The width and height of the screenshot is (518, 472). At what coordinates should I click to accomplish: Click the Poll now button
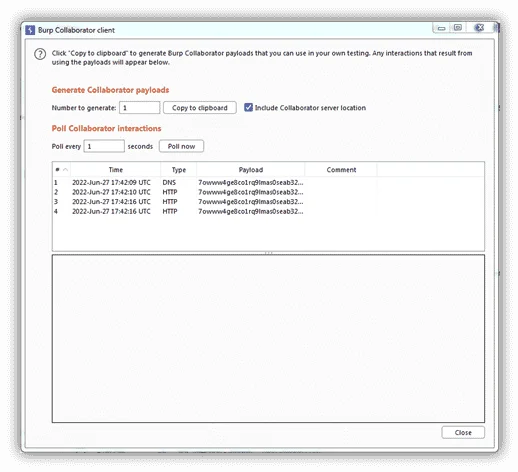[x=181, y=146]
